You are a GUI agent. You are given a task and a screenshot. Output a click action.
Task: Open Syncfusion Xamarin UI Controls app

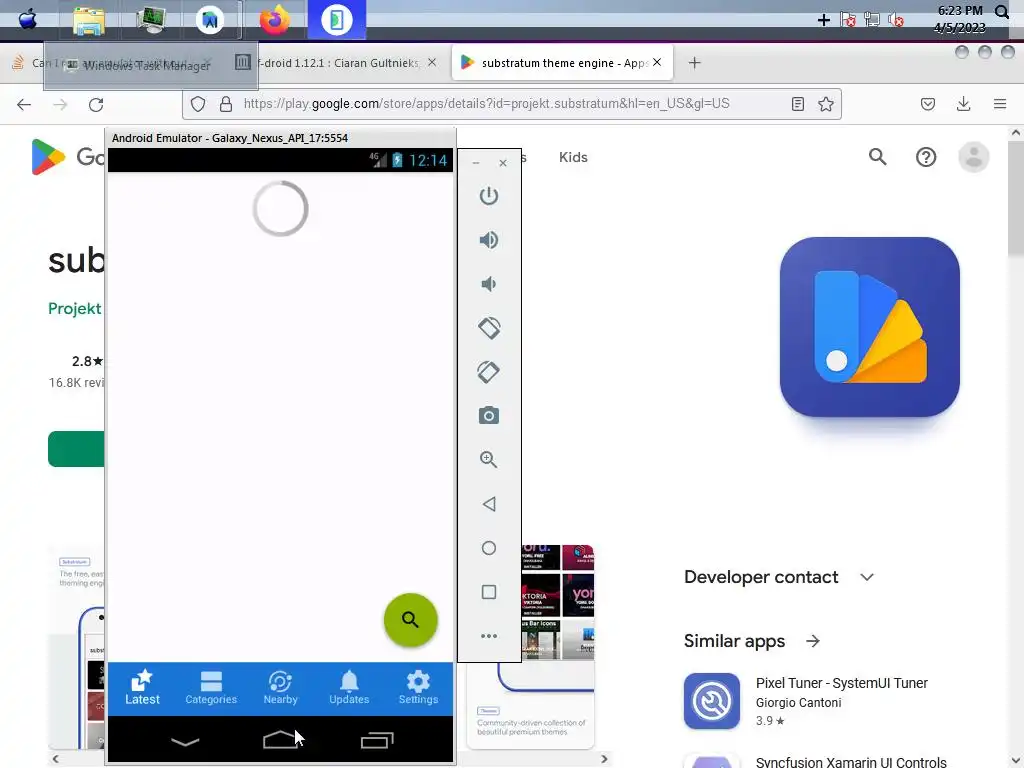[x=850, y=761]
